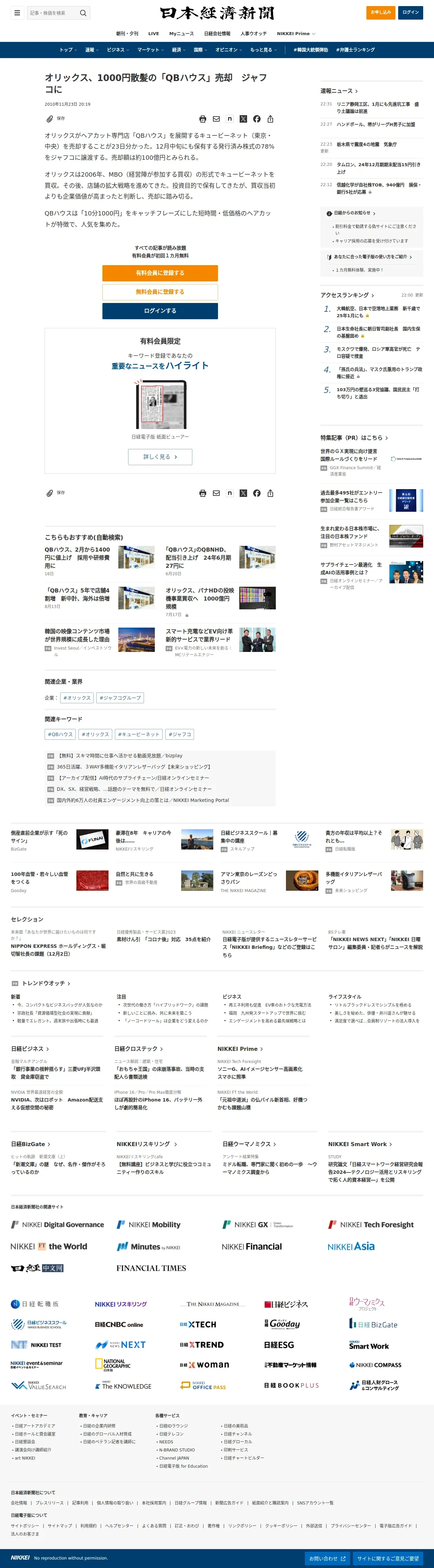The height and width of the screenshot is (1568, 434).
Task: Click the search magnifier icon
Action: coord(83,13)
